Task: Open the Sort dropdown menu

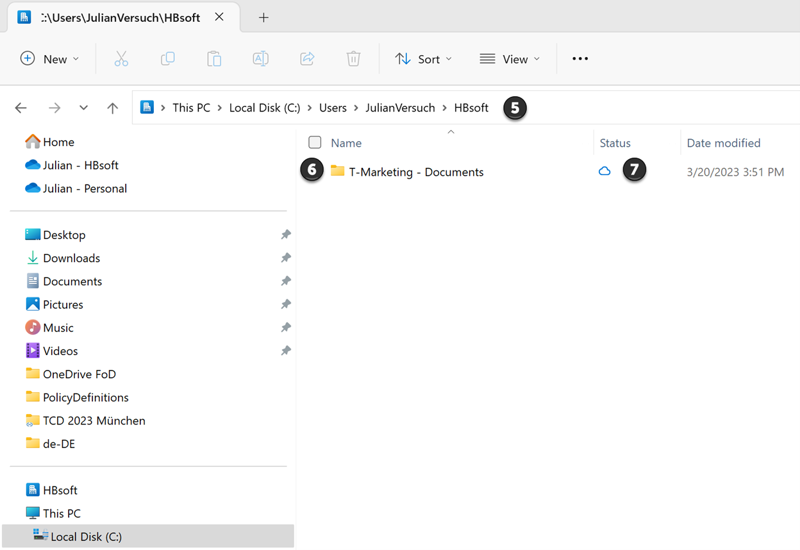Action: 423,59
